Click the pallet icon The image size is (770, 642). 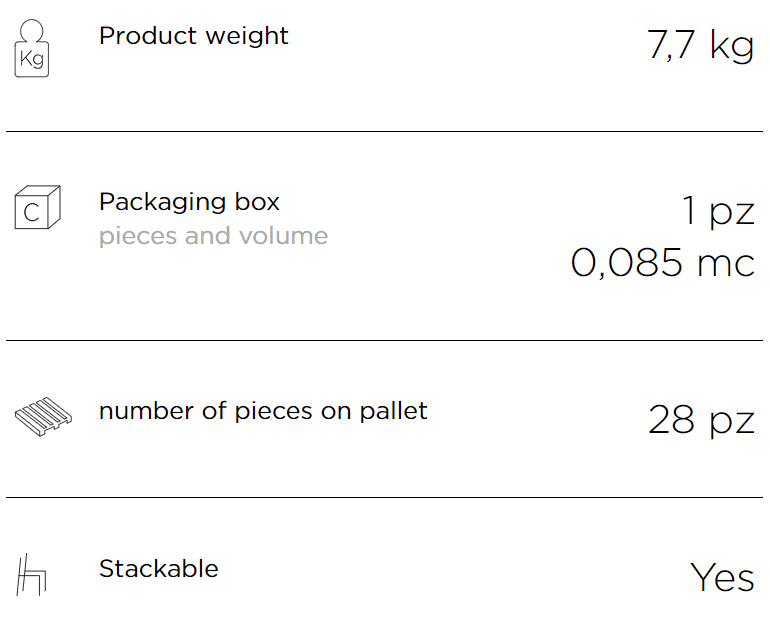[43, 417]
